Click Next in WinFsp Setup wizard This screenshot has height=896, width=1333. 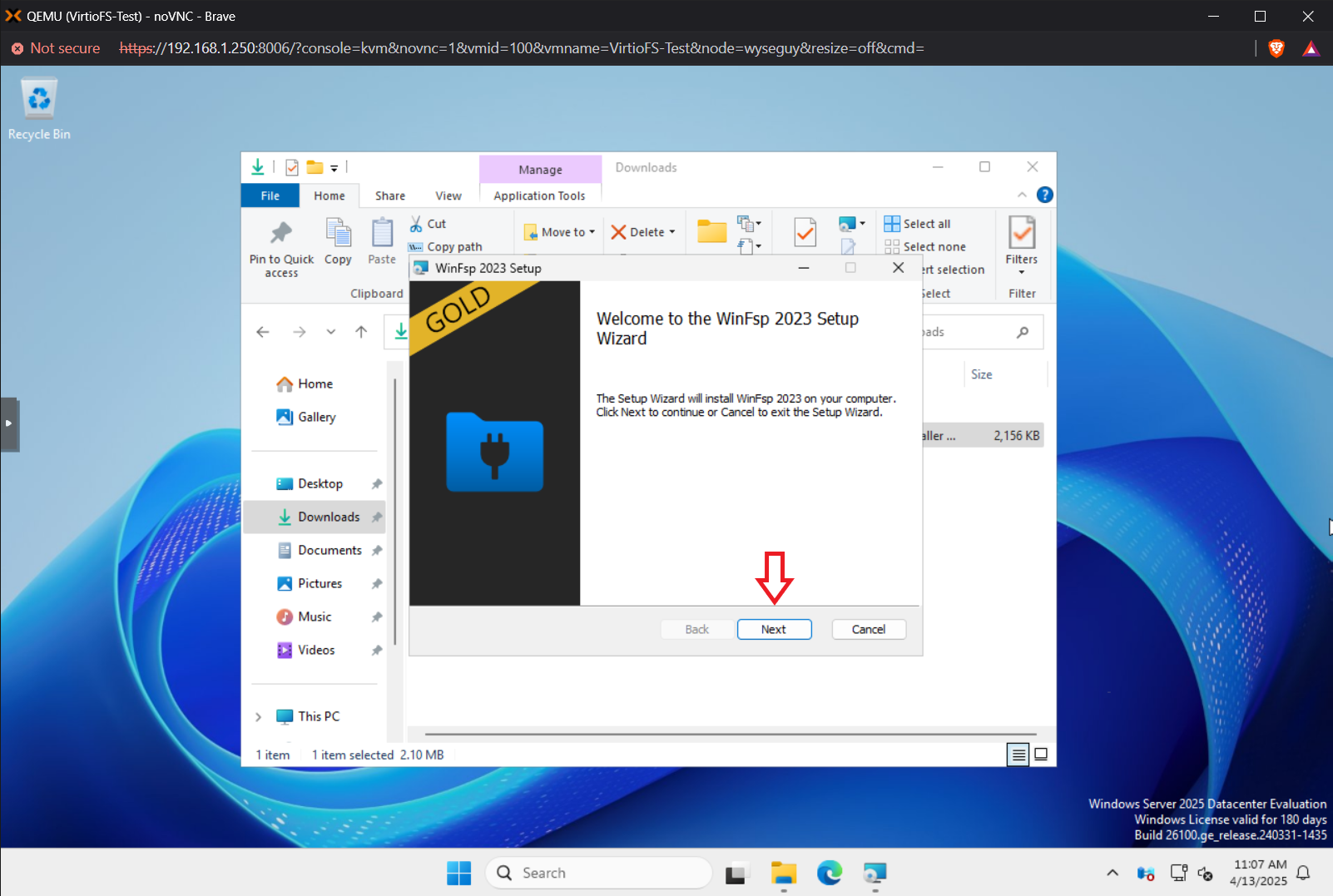pyautogui.click(x=774, y=629)
